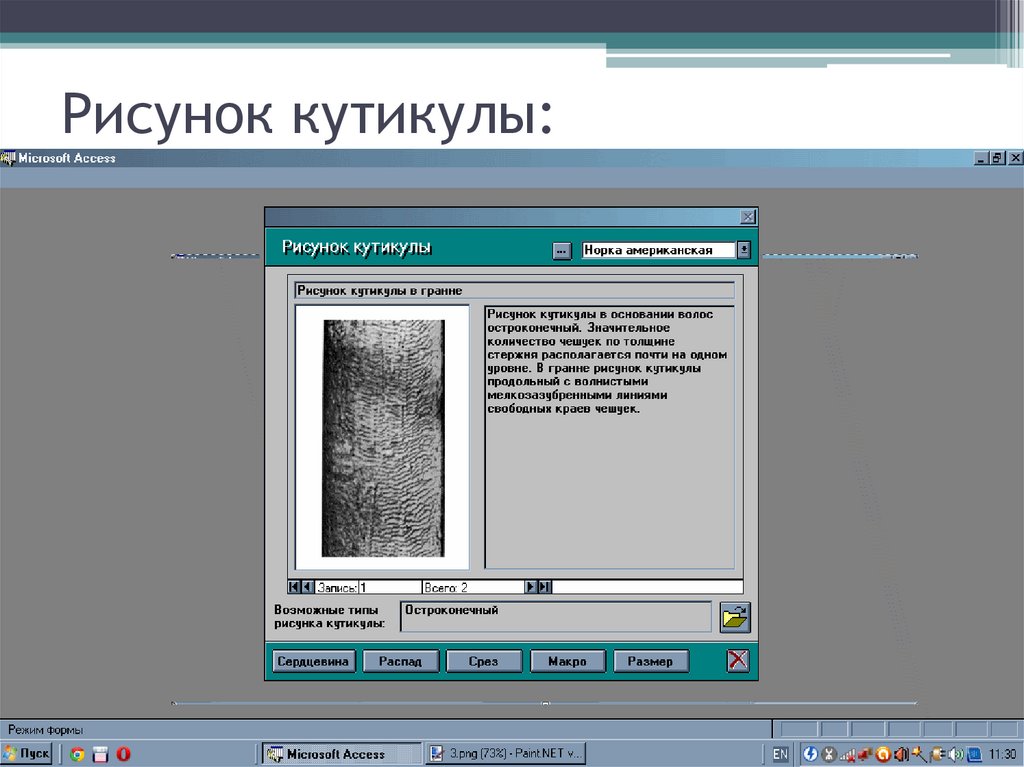Close the form with the red X button

737,660
